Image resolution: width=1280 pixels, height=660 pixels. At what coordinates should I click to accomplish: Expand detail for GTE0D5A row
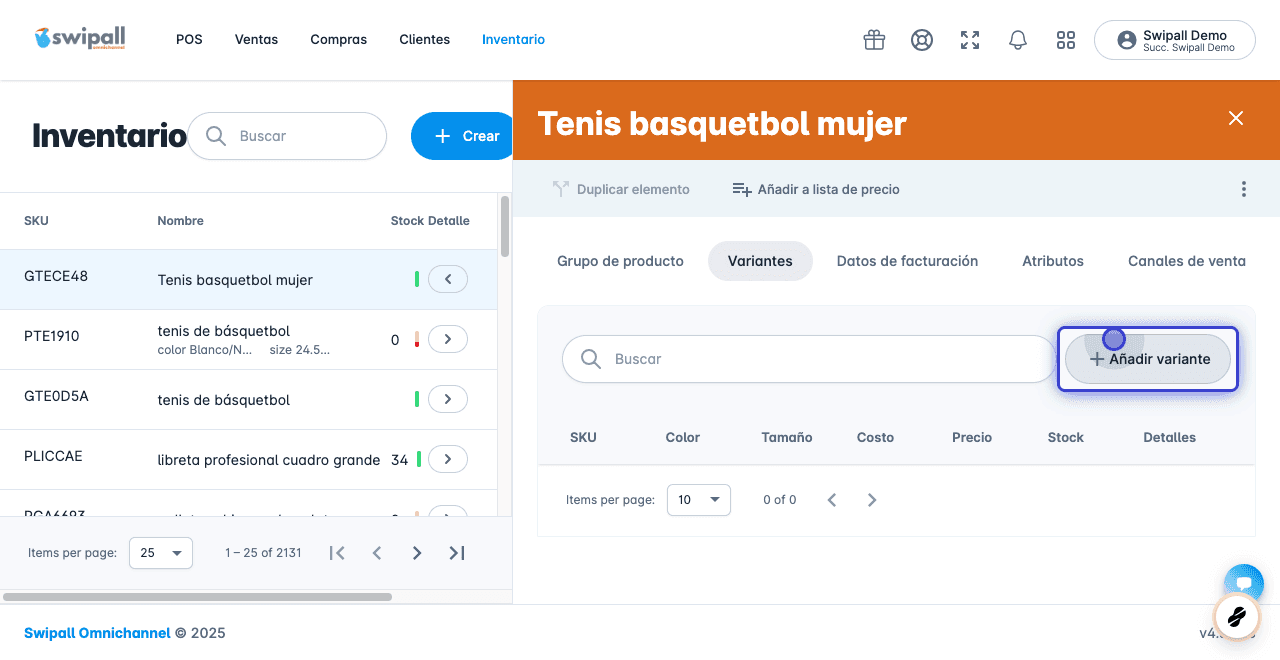click(x=448, y=399)
